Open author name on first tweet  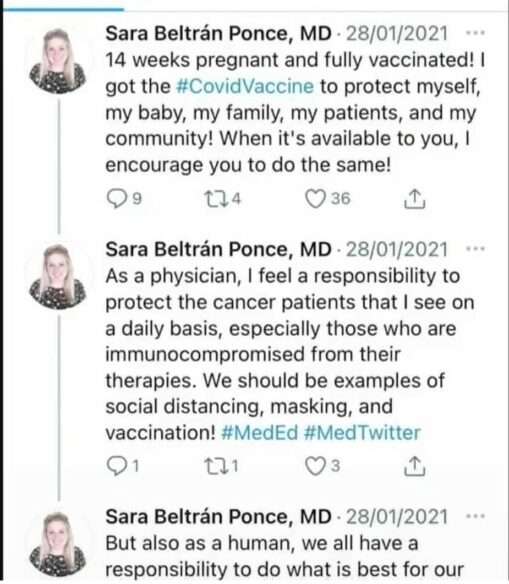point(219,34)
